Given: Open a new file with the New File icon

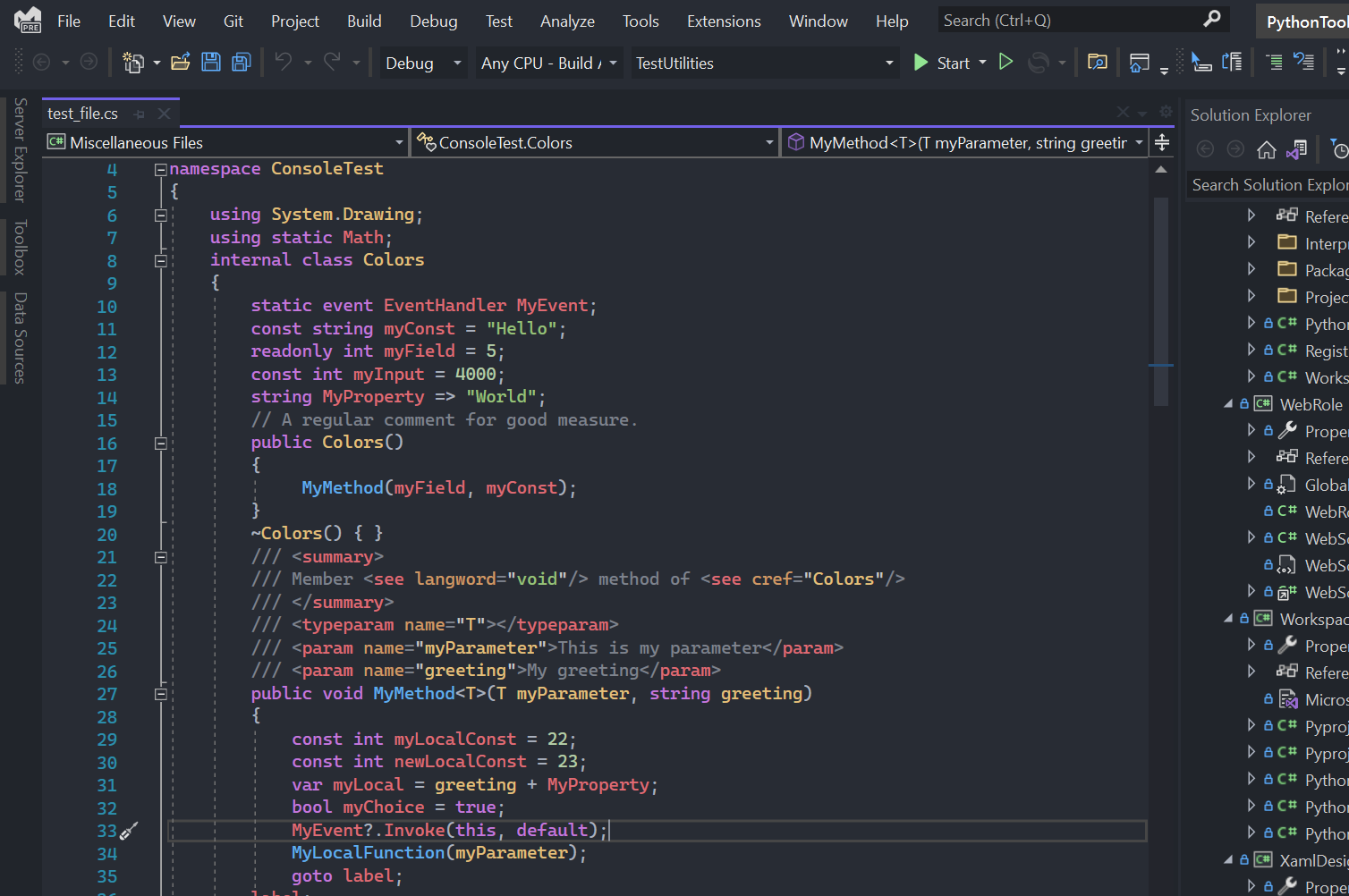Looking at the screenshot, I should coord(134,62).
